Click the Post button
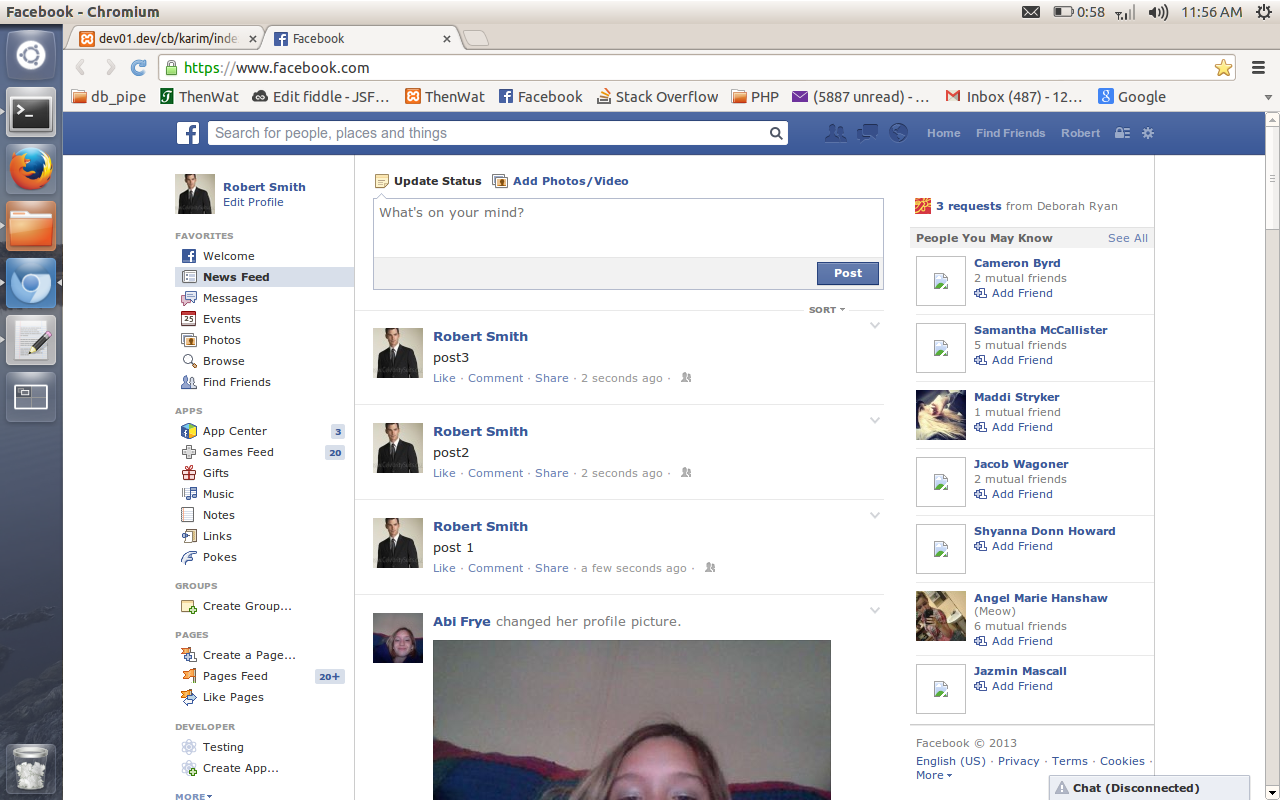The height and width of the screenshot is (800, 1280). coord(847,273)
